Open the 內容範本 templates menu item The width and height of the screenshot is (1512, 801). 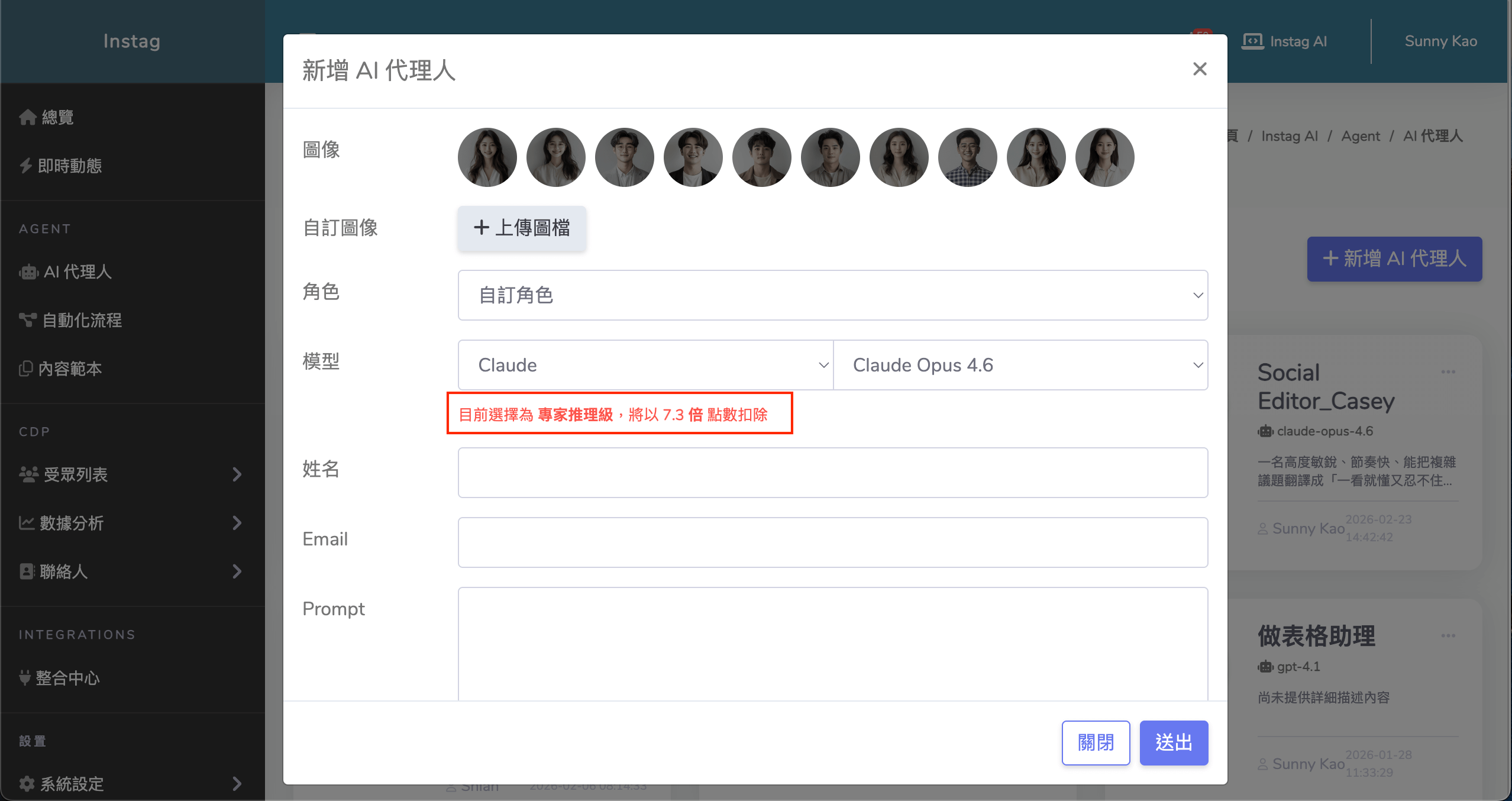tap(70, 369)
